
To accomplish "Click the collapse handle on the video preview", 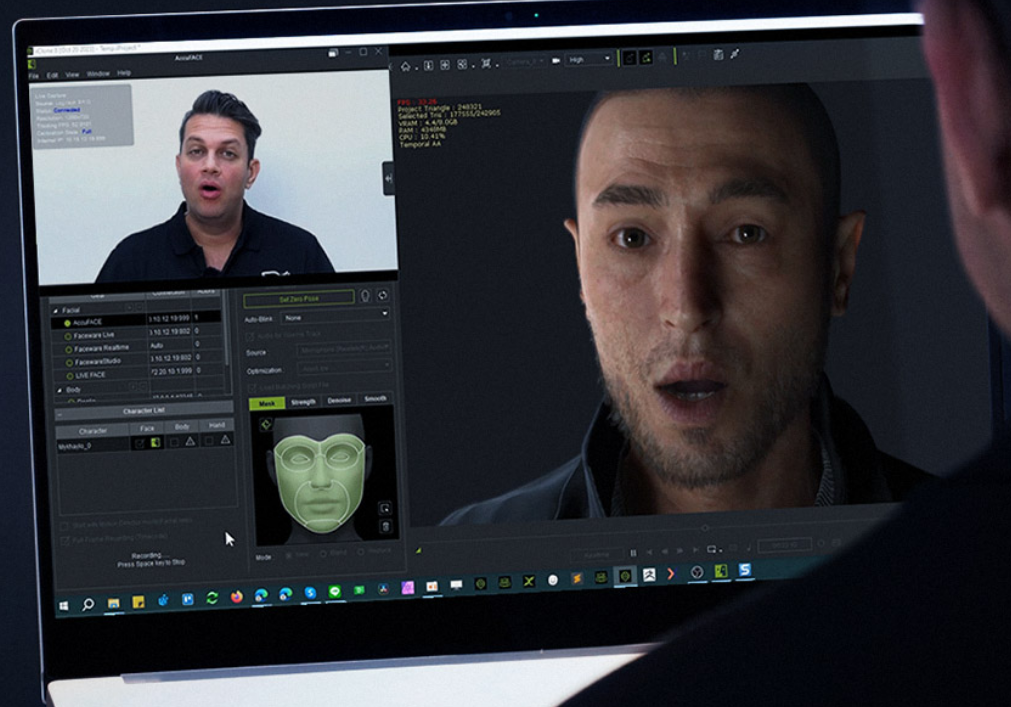I will [x=388, y=178].
